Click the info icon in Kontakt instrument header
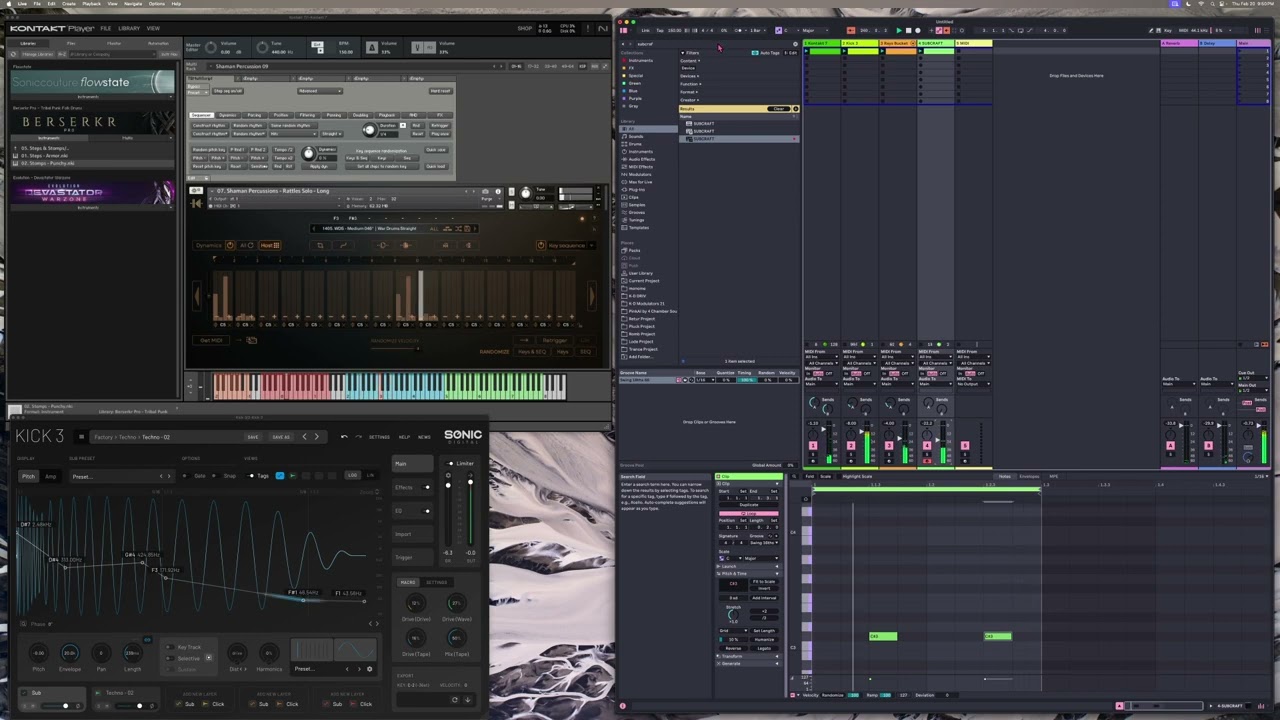The width and height of the screenshot is (1280, 720). (497, 191)
